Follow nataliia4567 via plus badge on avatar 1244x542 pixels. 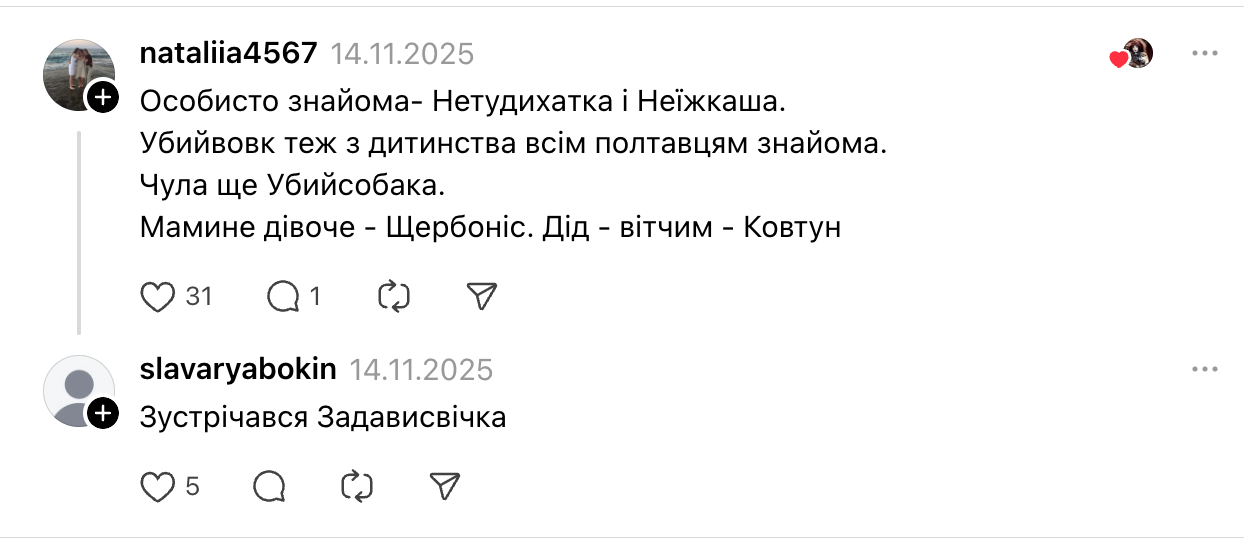coord(103,97)
